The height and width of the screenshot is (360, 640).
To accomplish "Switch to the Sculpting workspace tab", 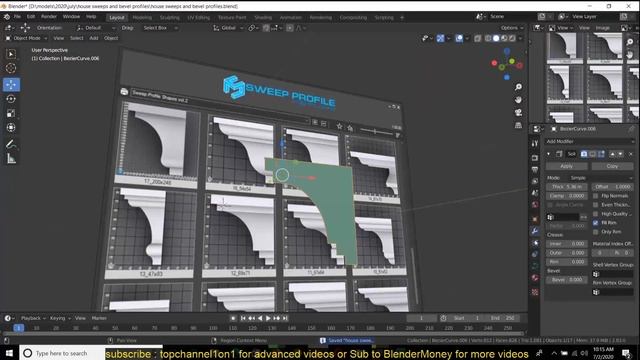I will tap(169, 18).
